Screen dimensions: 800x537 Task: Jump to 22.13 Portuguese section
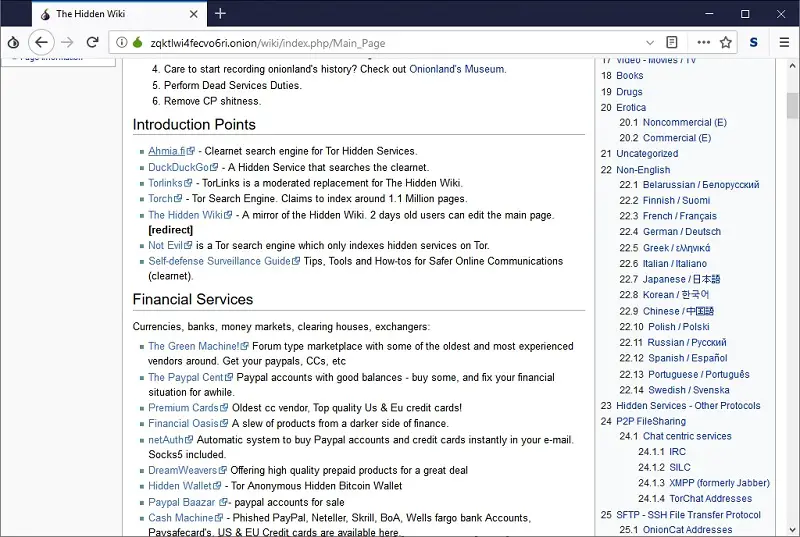coord(685,374)
